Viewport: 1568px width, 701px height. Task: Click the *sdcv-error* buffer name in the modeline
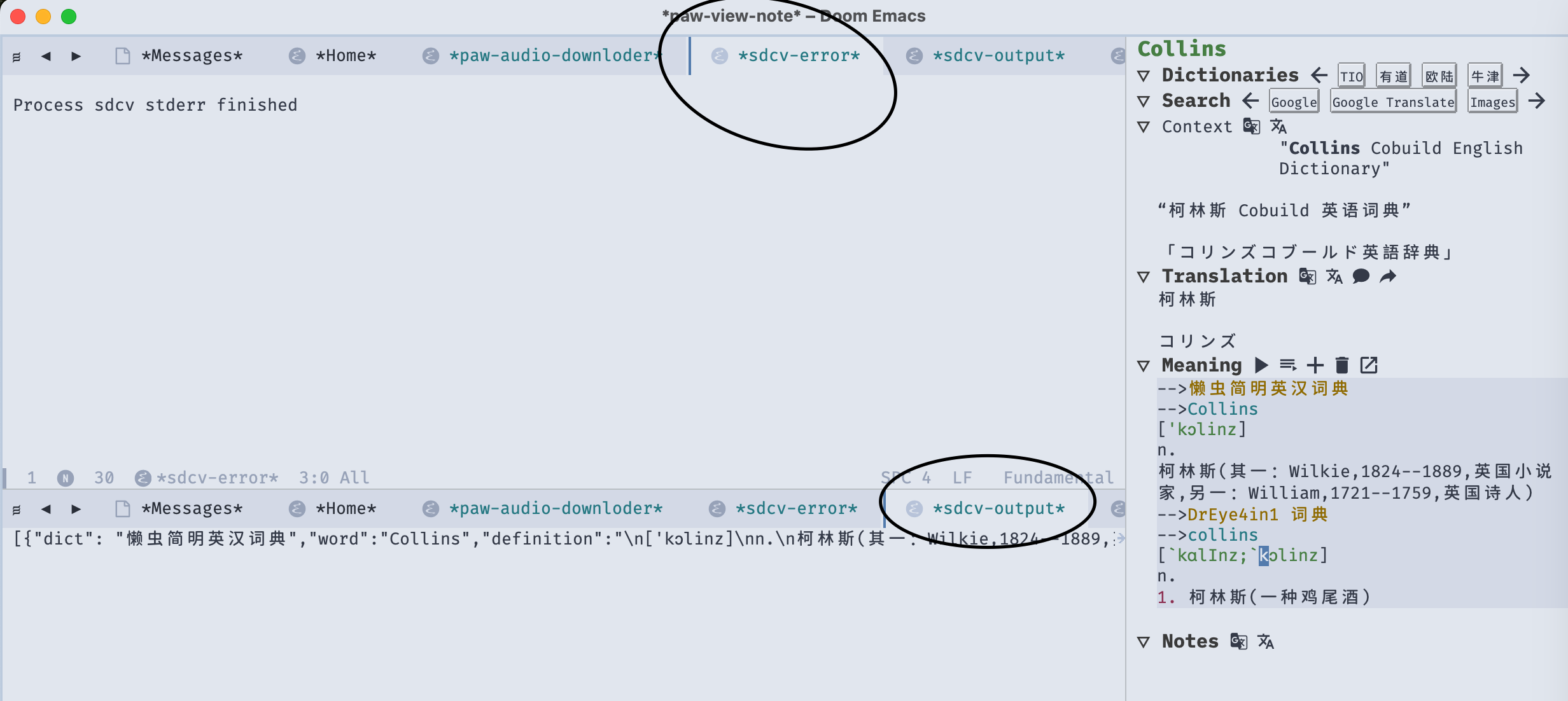217,478
